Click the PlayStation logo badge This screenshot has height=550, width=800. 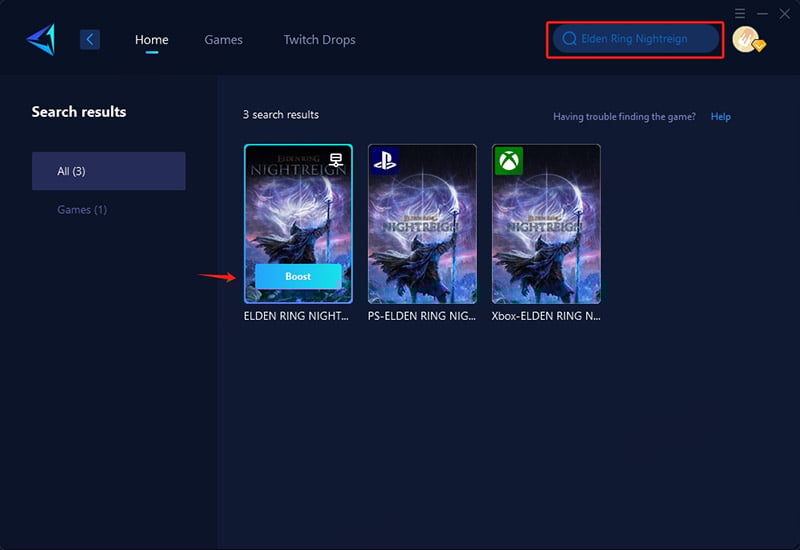385,161
